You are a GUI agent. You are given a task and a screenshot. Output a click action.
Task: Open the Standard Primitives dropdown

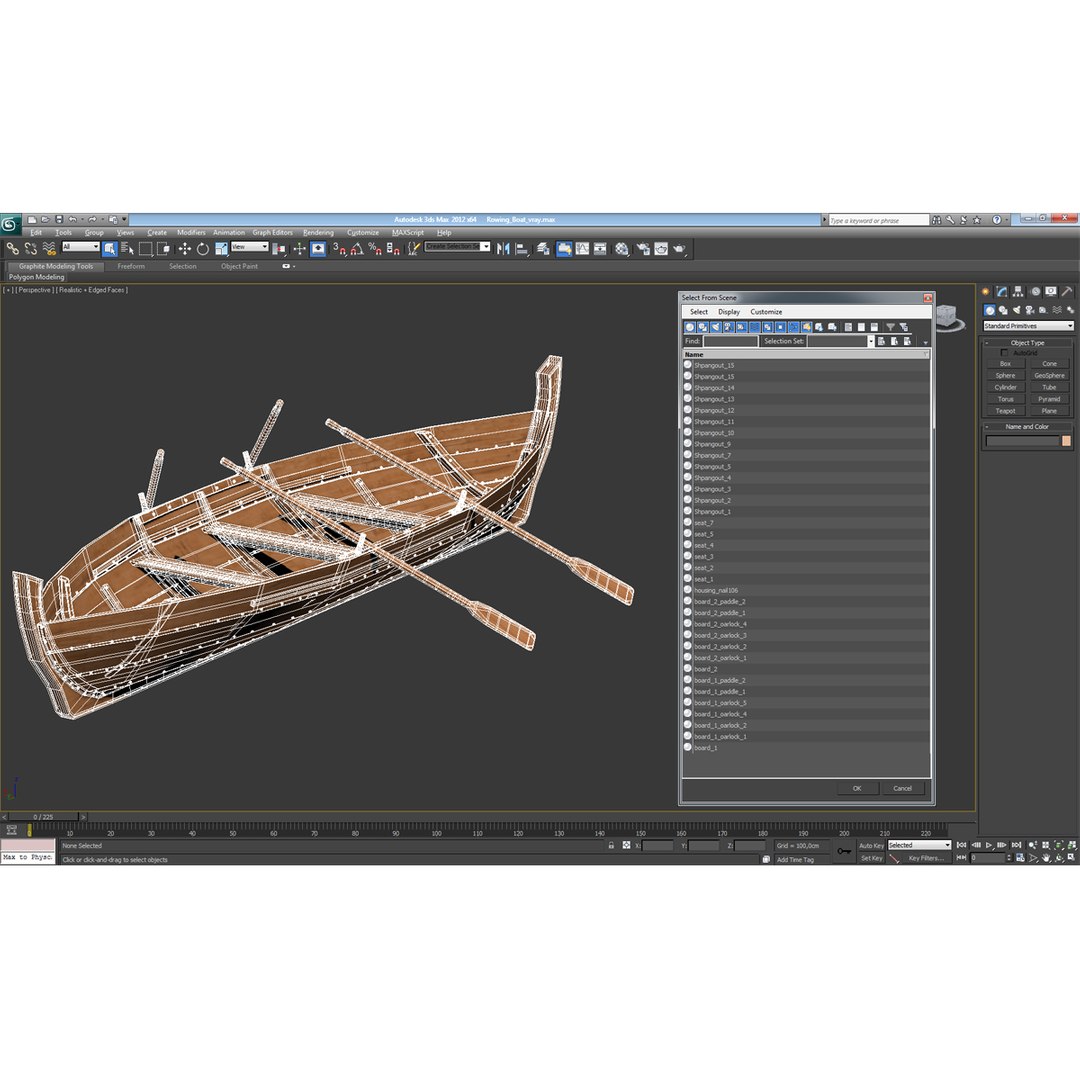coord(1028,326)
